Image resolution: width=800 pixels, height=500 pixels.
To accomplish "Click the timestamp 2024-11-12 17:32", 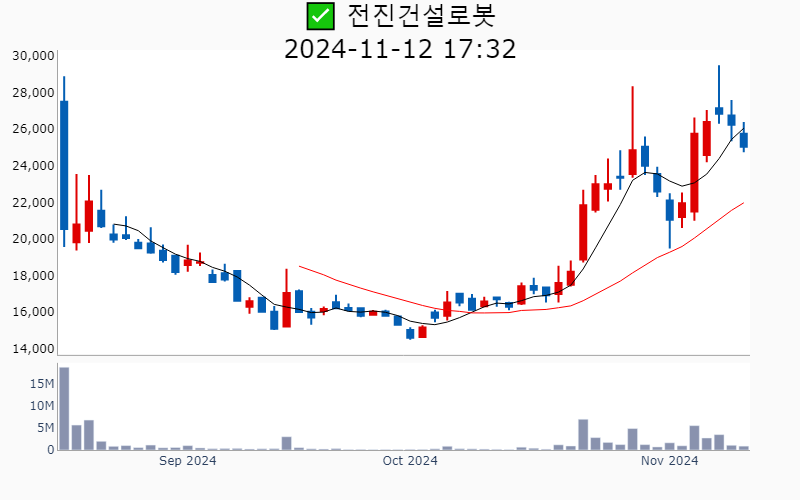I will [x=400, y=49].
